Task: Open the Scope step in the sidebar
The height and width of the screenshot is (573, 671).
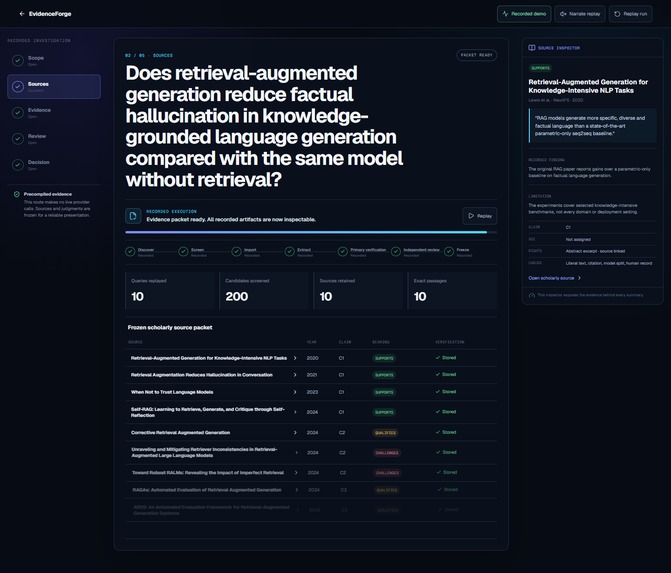Action: tap(54, 60)
